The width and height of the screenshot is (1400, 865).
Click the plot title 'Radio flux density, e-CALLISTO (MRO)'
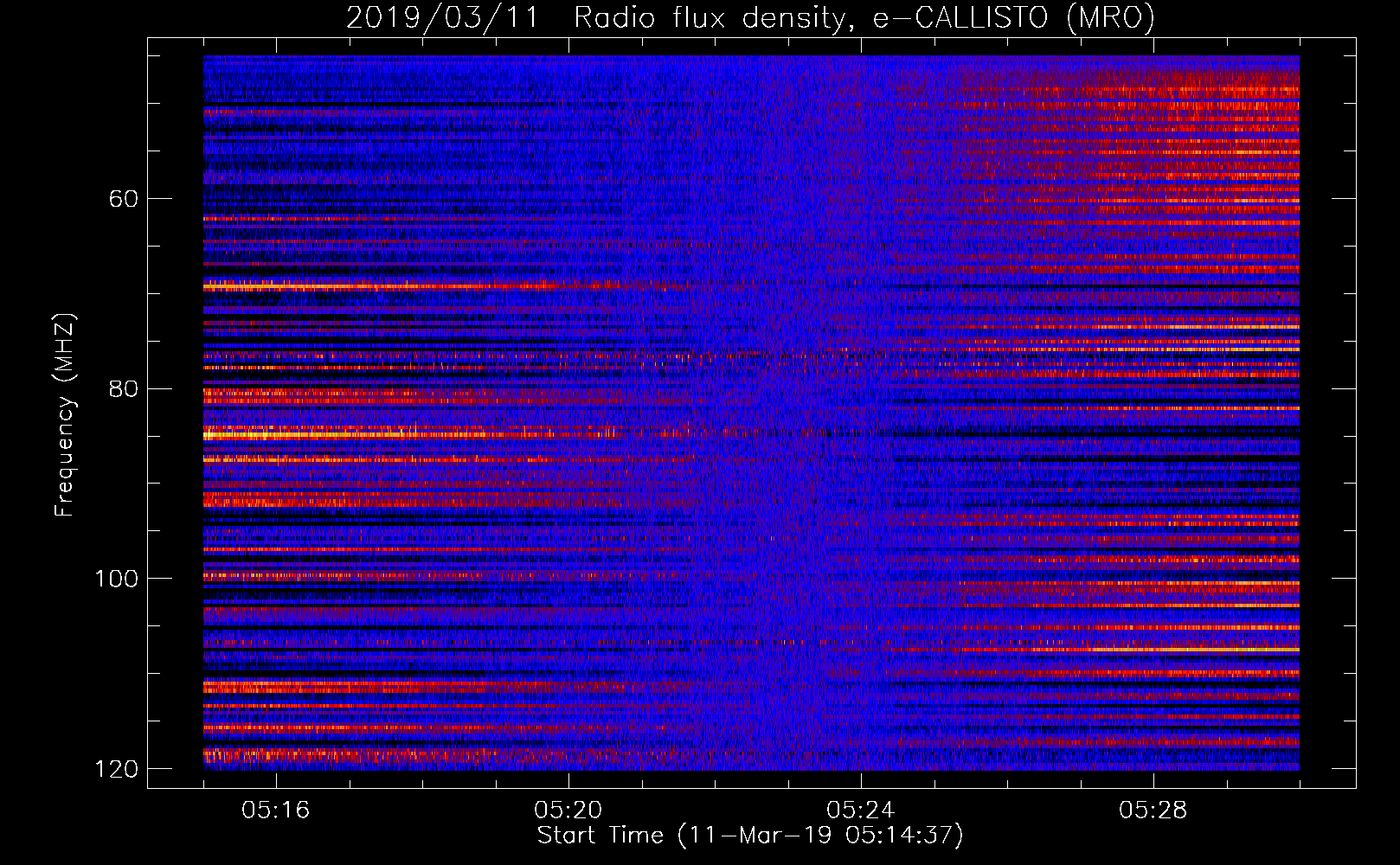point(864,18)
